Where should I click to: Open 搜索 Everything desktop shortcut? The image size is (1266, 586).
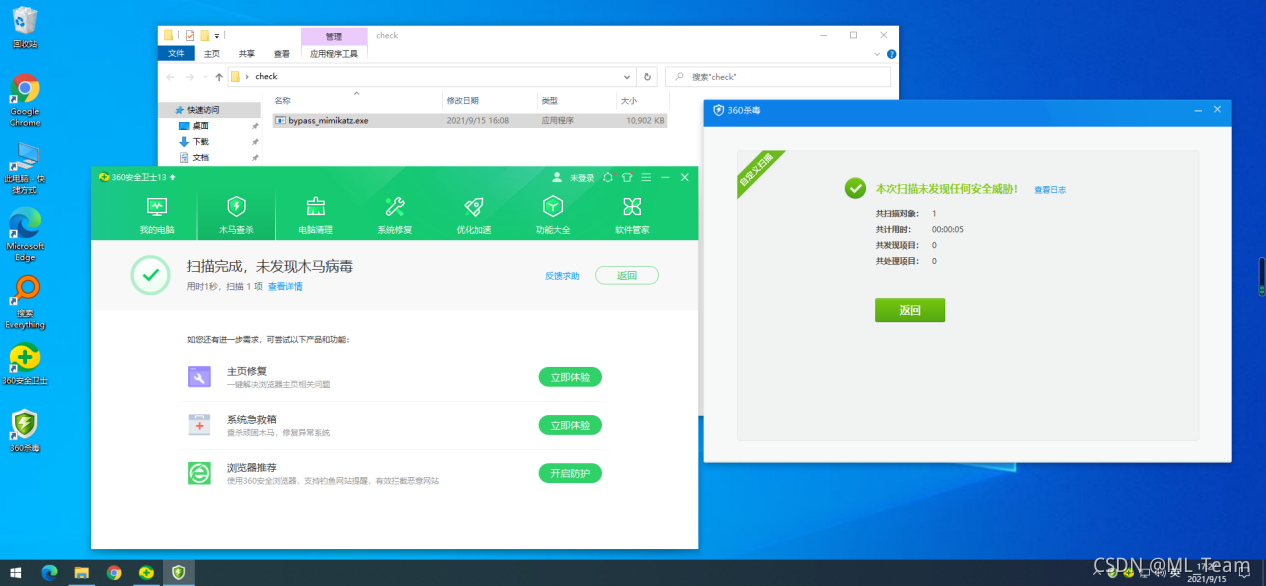coord(25,302)
